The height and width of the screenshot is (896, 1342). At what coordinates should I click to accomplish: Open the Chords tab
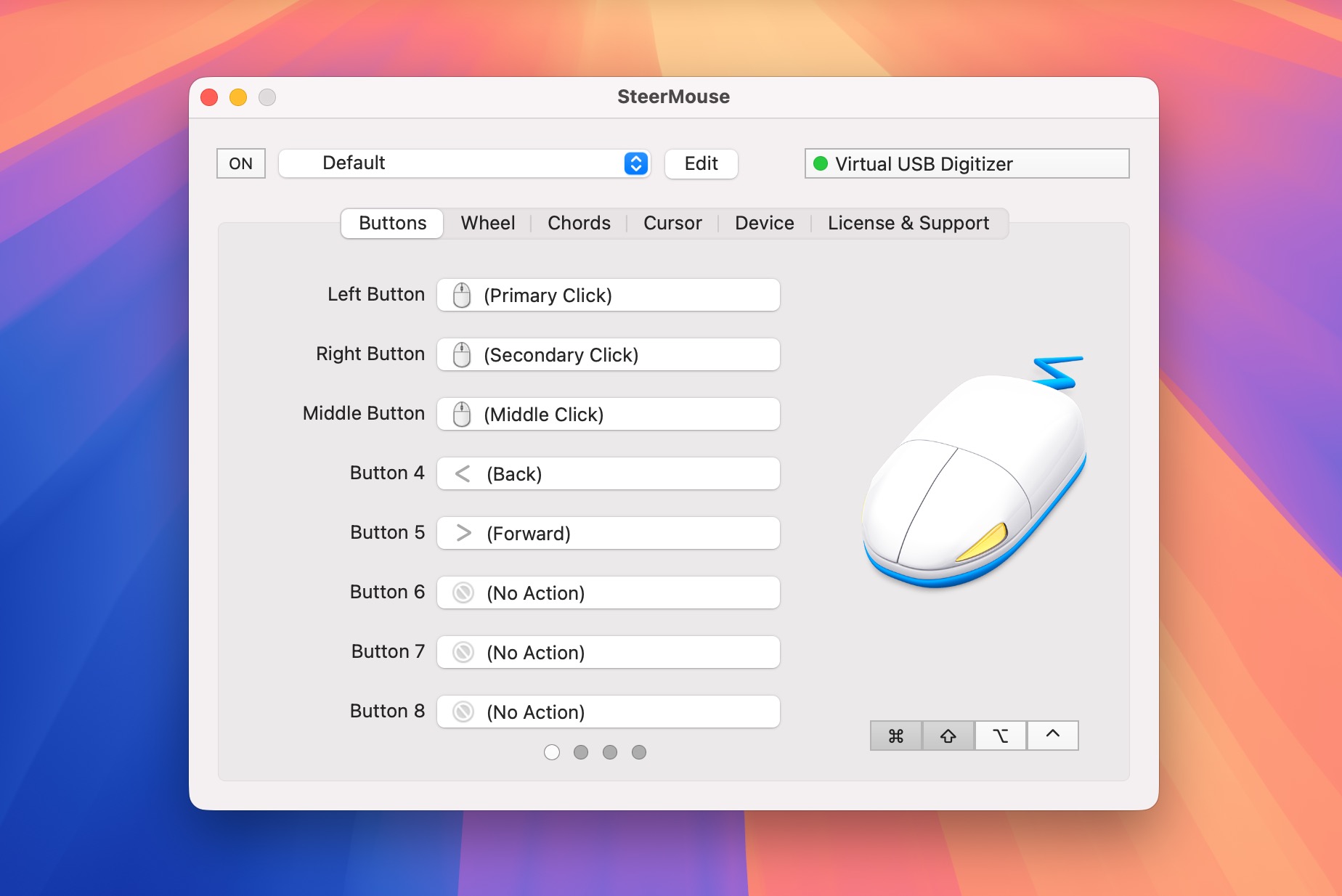579,223
